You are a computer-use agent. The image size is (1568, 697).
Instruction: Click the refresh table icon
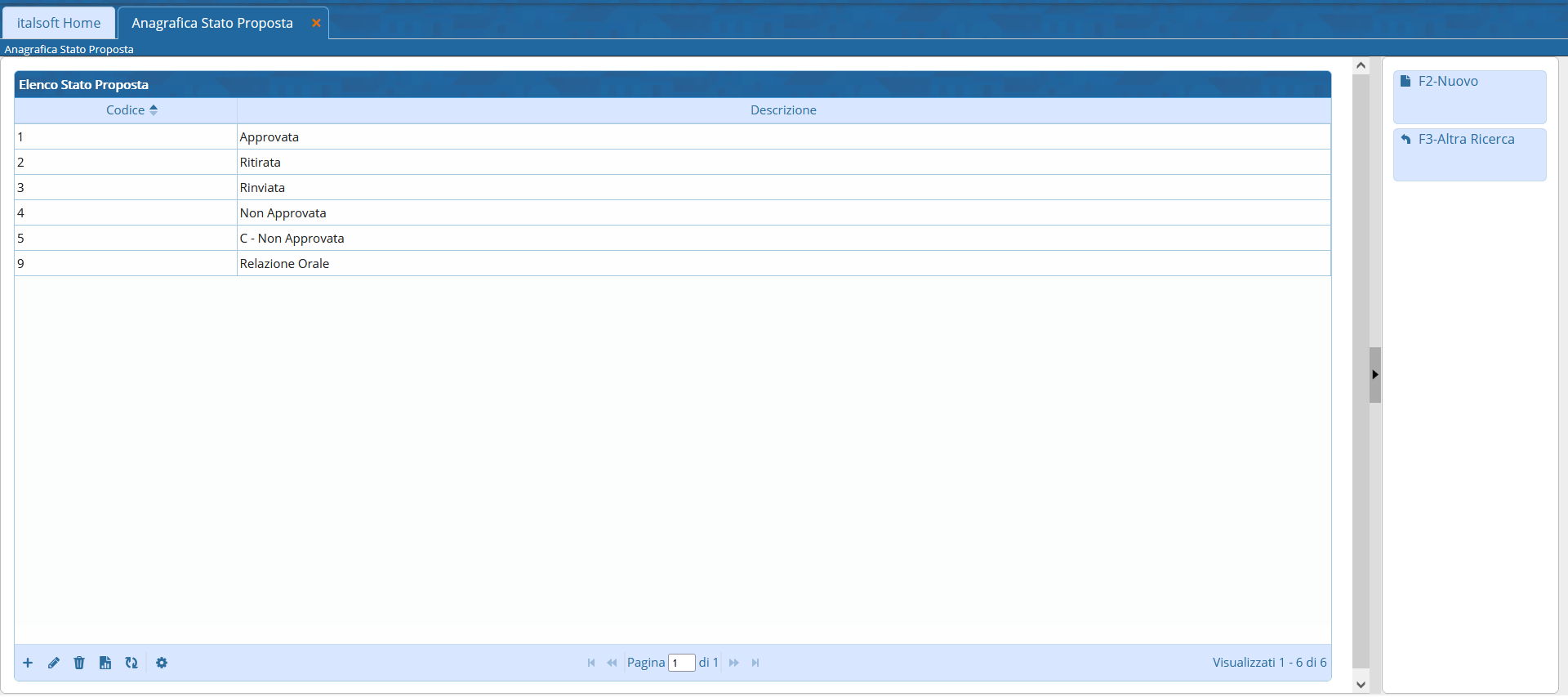tap(131, 663)
